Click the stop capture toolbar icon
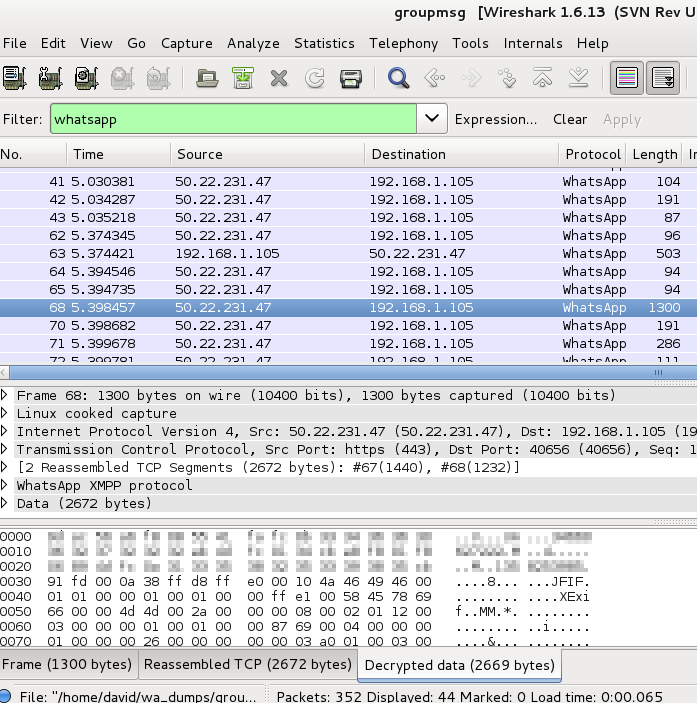Image resolution: width=697 pixels, height=703 pixels. pos(122,78)
